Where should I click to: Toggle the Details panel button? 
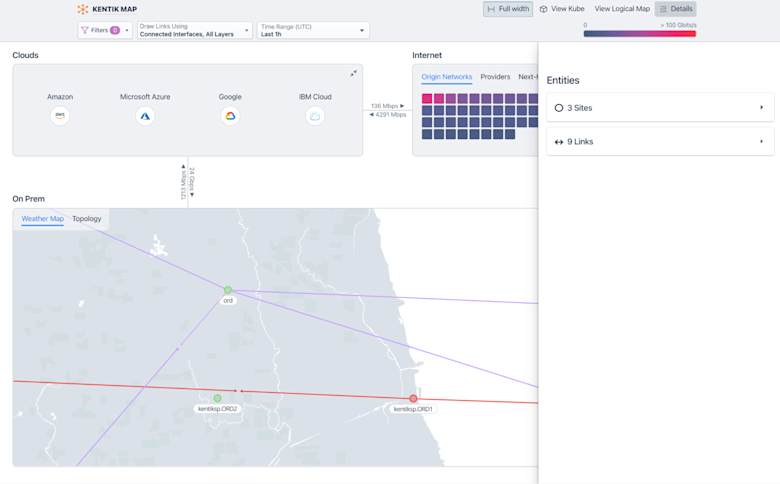pyautogui.click(x=676, y=9)
